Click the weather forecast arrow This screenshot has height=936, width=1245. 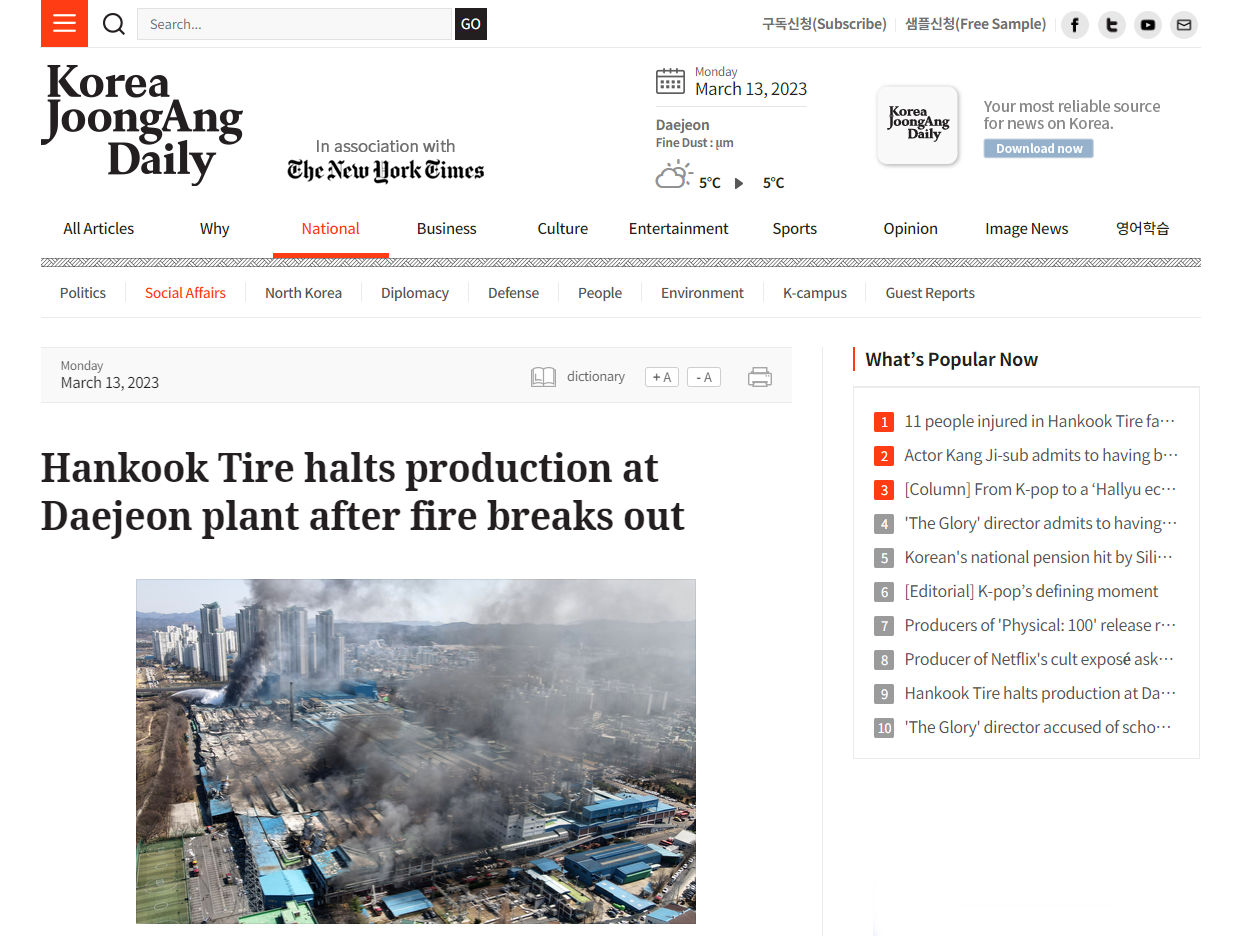[739, 183]
